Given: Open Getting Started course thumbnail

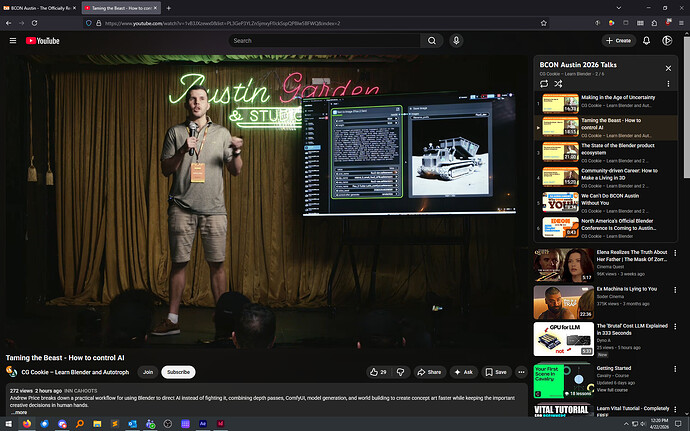Looking at the screenshot, I should pos(564,381).
